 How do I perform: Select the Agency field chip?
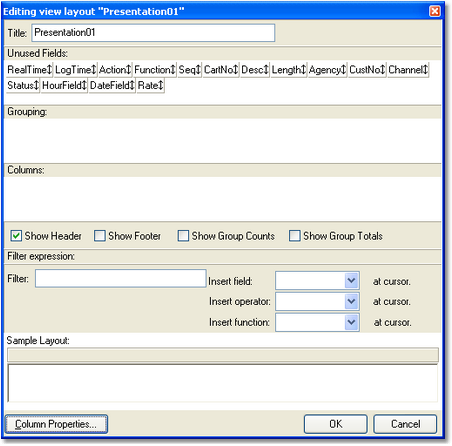pos(327,70)
